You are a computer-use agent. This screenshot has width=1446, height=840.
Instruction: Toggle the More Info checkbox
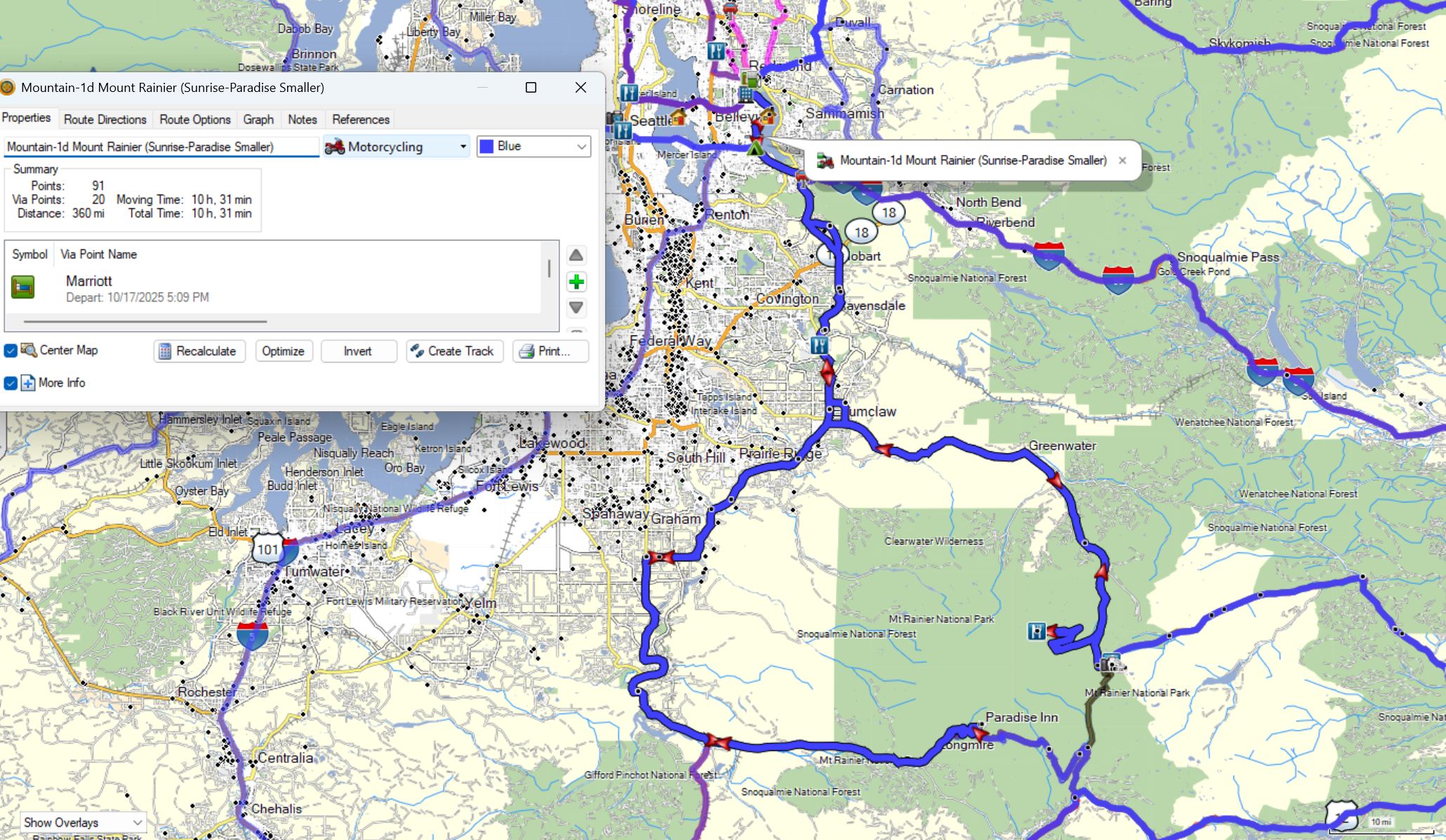11,383
